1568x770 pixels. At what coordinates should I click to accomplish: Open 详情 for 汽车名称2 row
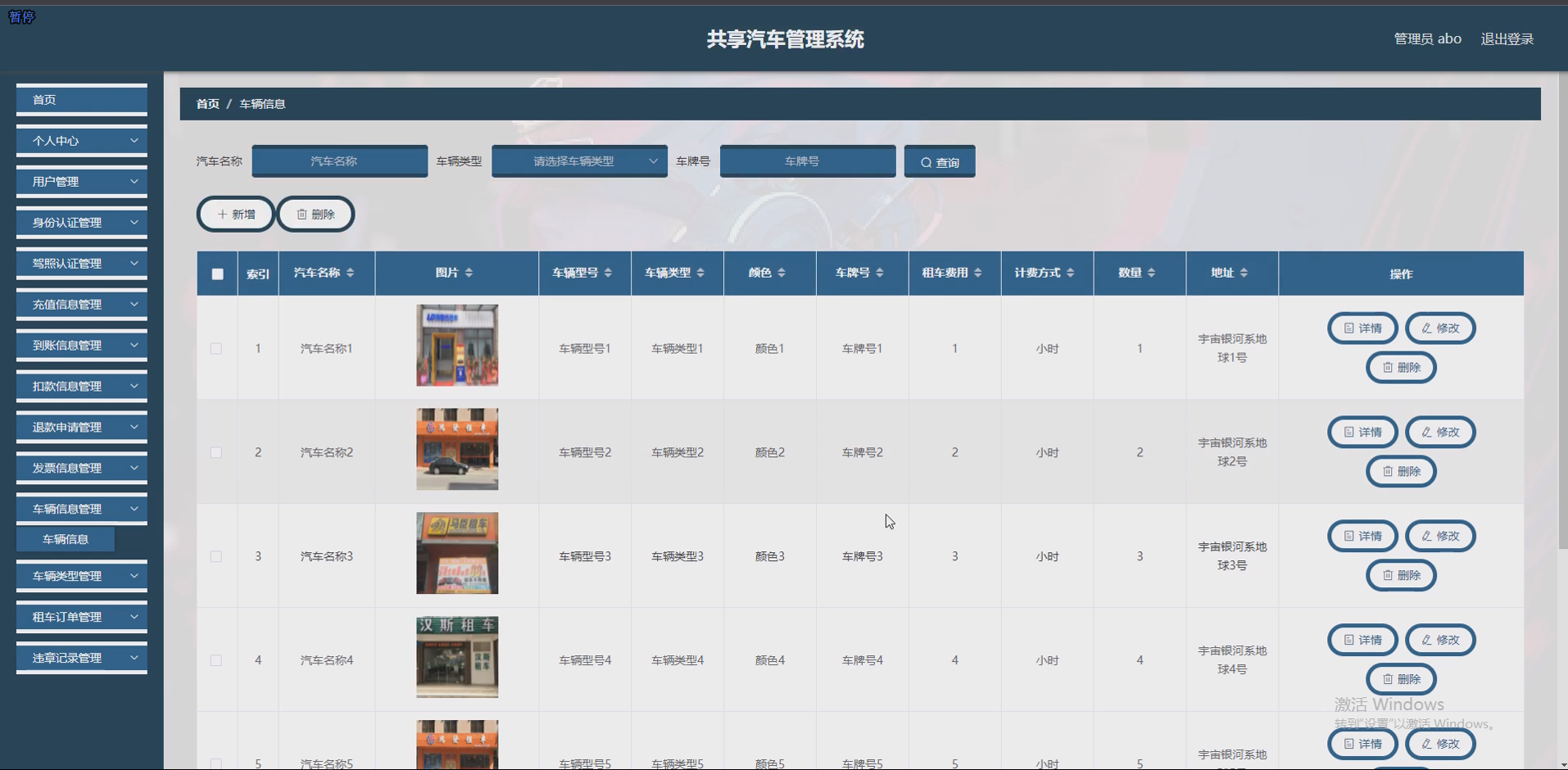[1362, 433]
